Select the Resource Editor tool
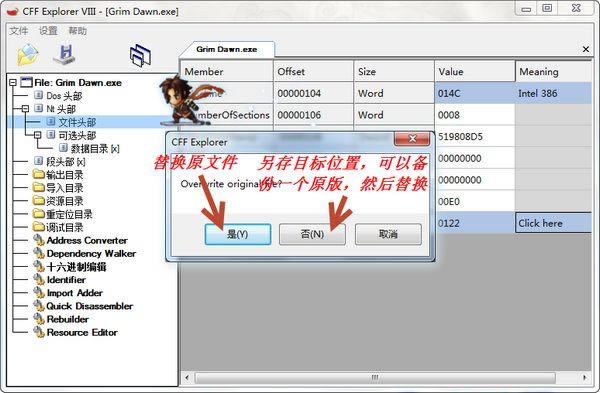The image size is (600, 393). point(82,332)
